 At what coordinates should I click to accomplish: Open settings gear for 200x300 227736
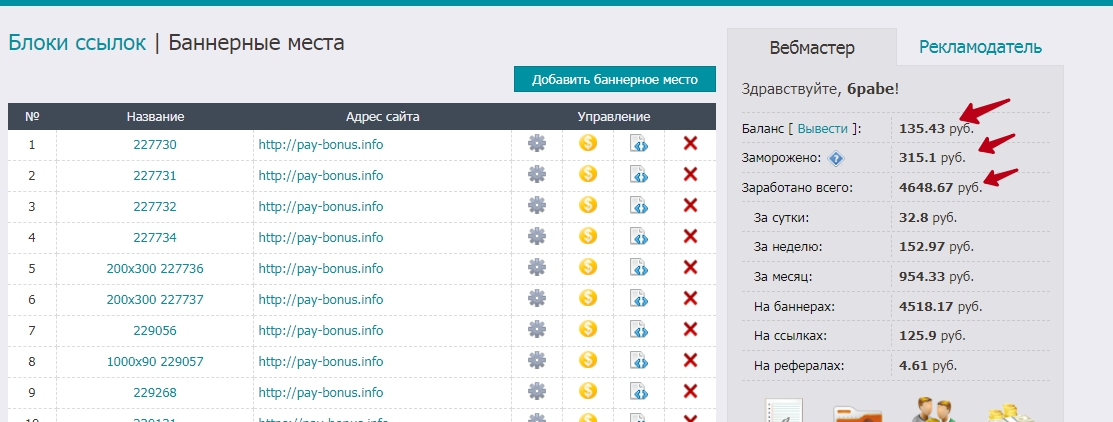pos(537,268)
